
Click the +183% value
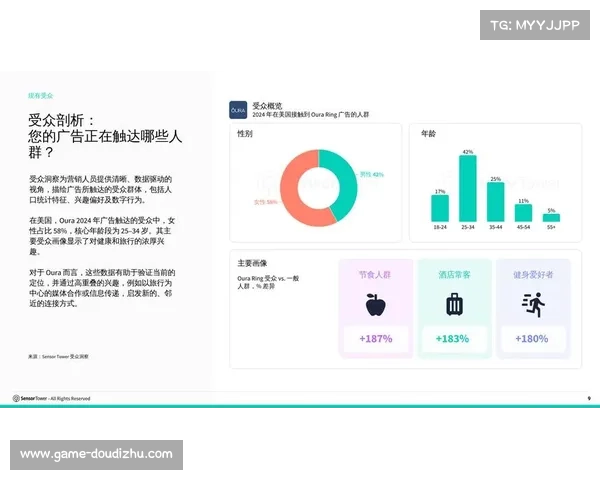pos(452,339)
